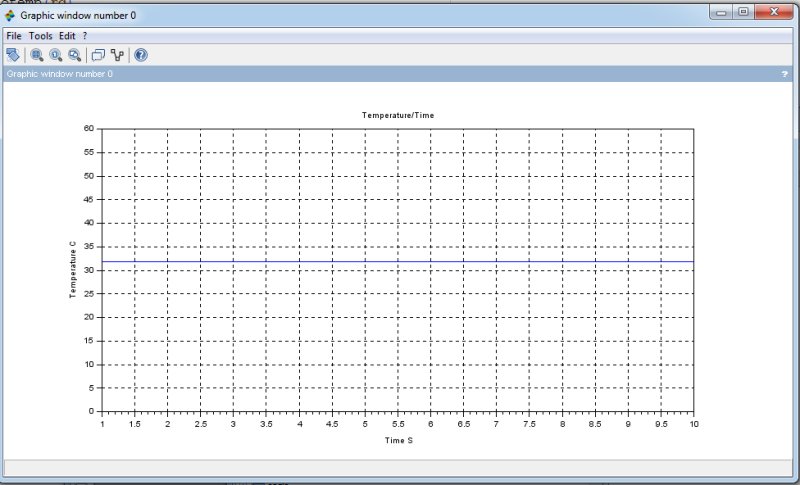Click the question mark on the dock bar
Screen dimensions: 800x485
tap(784, 74)
